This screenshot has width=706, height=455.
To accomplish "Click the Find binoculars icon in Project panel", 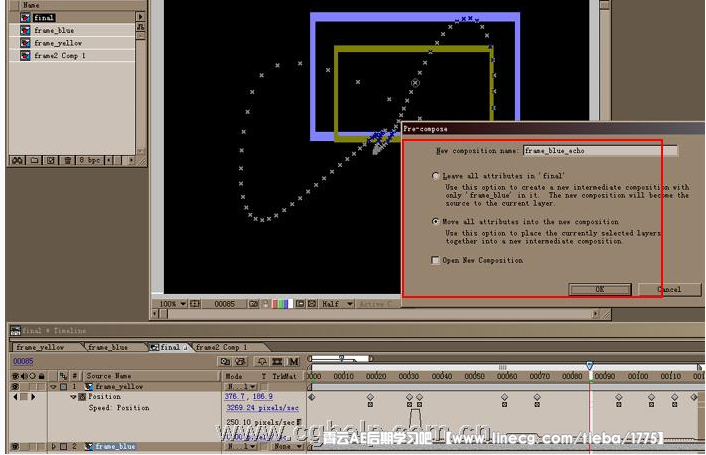I will [17, 160].
